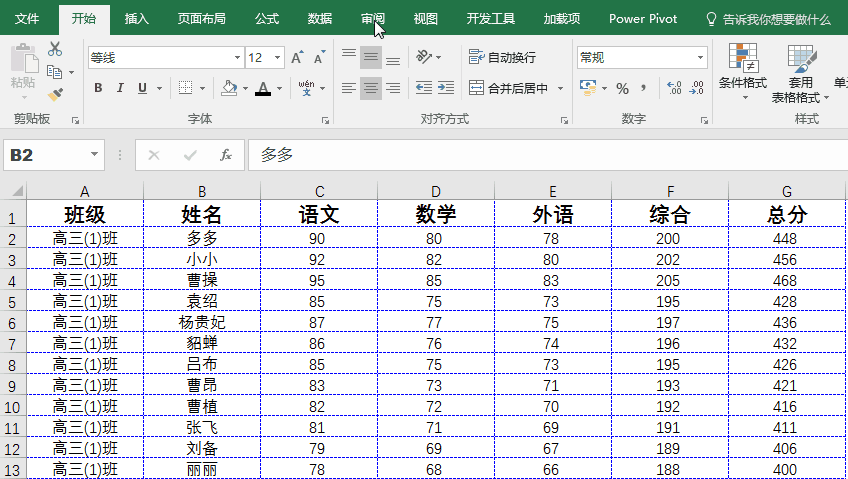
Task: Click the Increase Decimal icon
Action: [x=673, y=89]
